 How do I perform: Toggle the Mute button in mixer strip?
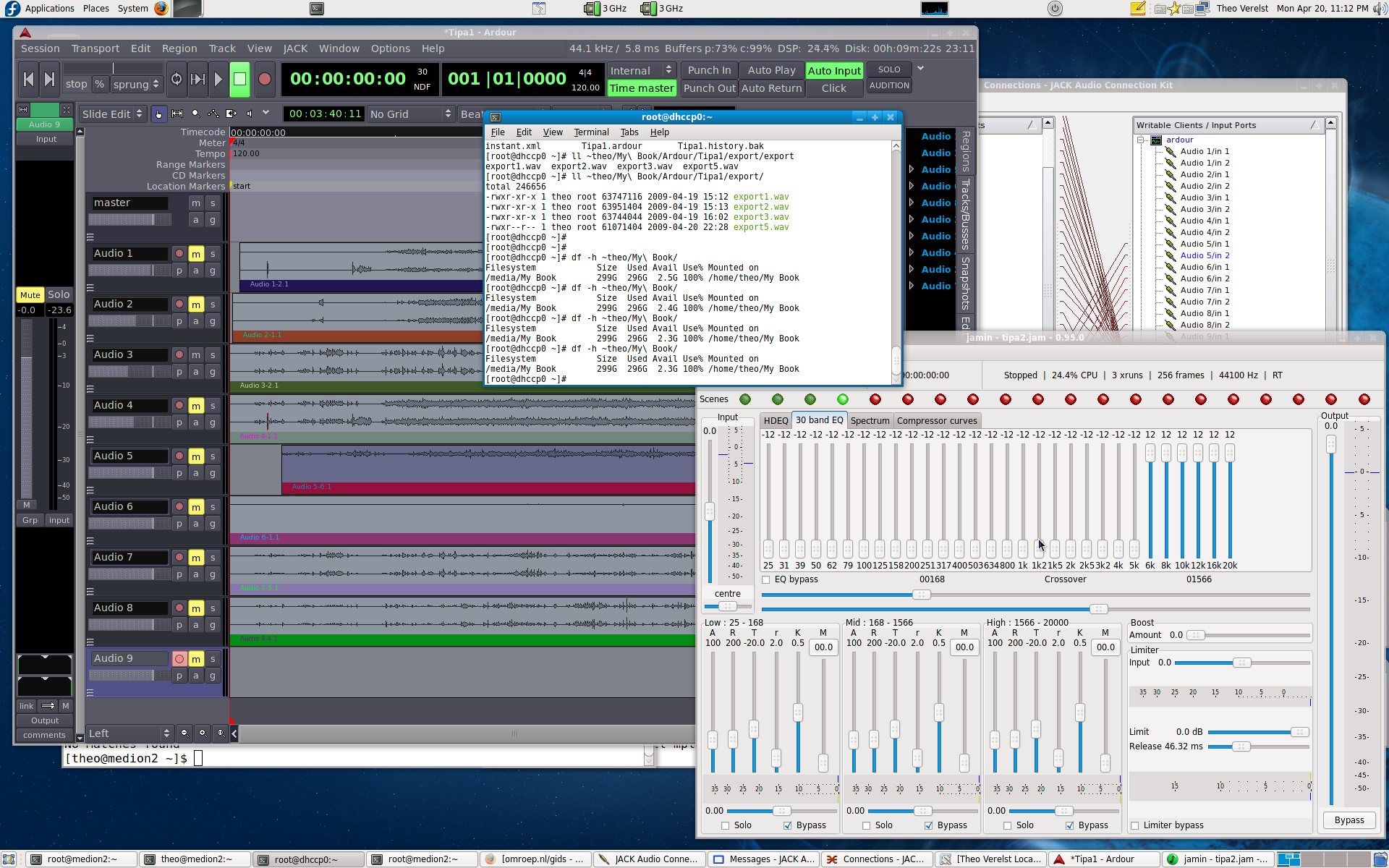[x=30, y=294]
